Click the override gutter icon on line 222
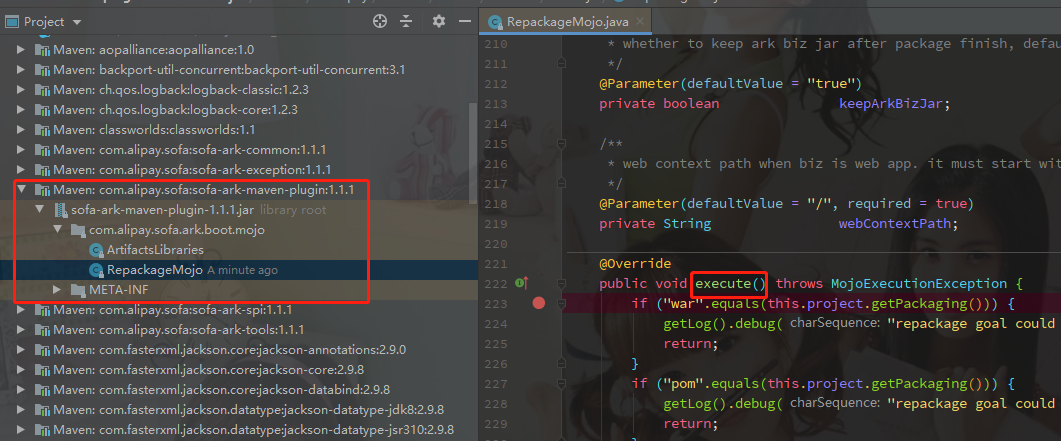The image size is (1061, 441). [x=522, y=283]
